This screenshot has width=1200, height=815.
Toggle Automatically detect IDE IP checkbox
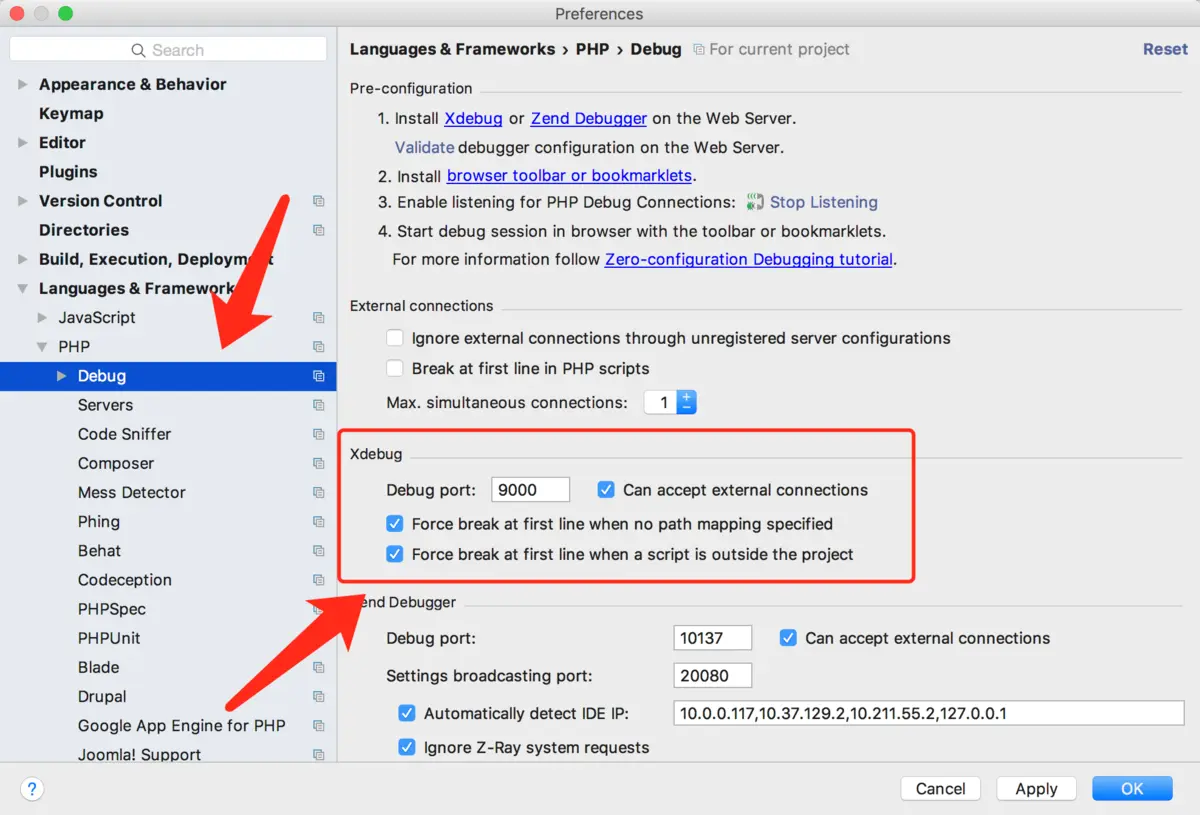pos(407,713)
